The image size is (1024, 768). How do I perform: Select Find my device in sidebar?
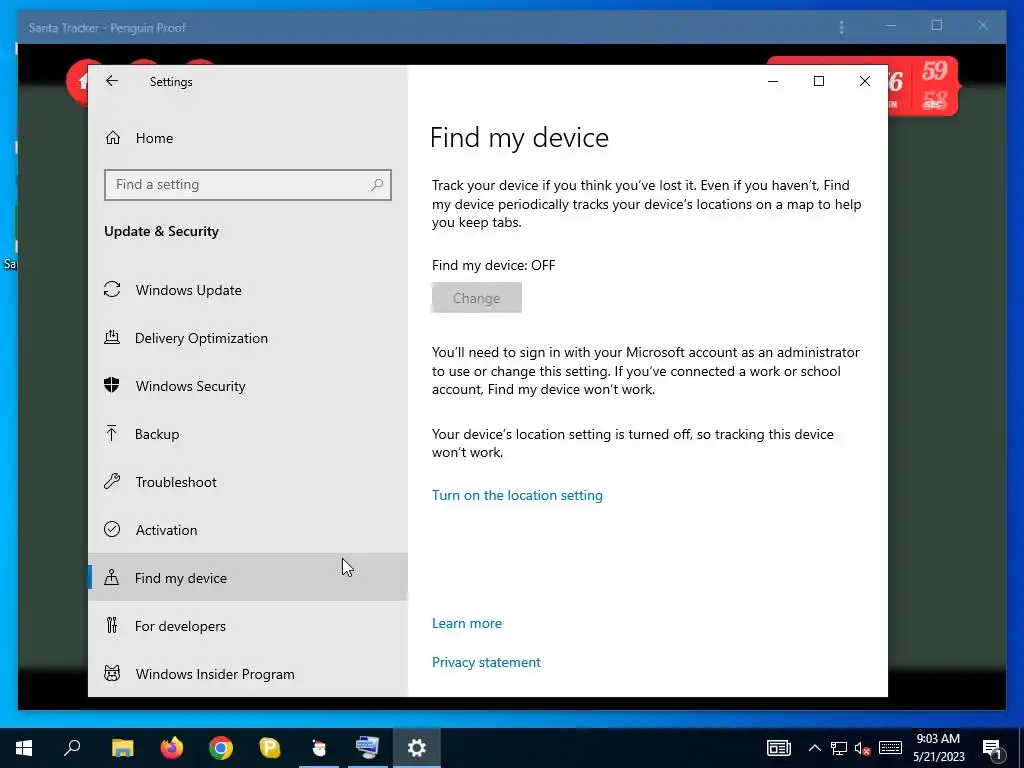point(248,577)
